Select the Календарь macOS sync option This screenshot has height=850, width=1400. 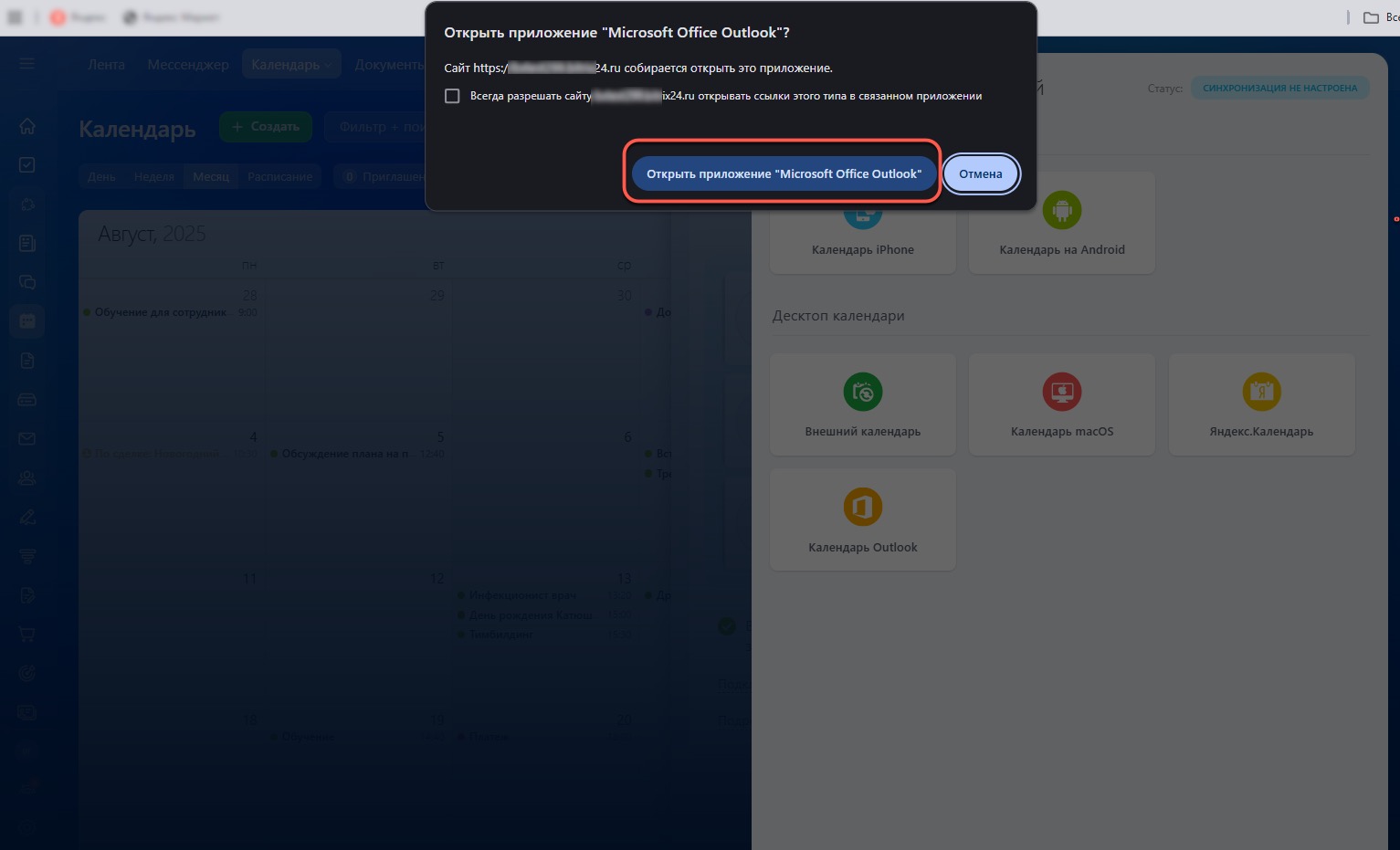[x=1062, y=404]
